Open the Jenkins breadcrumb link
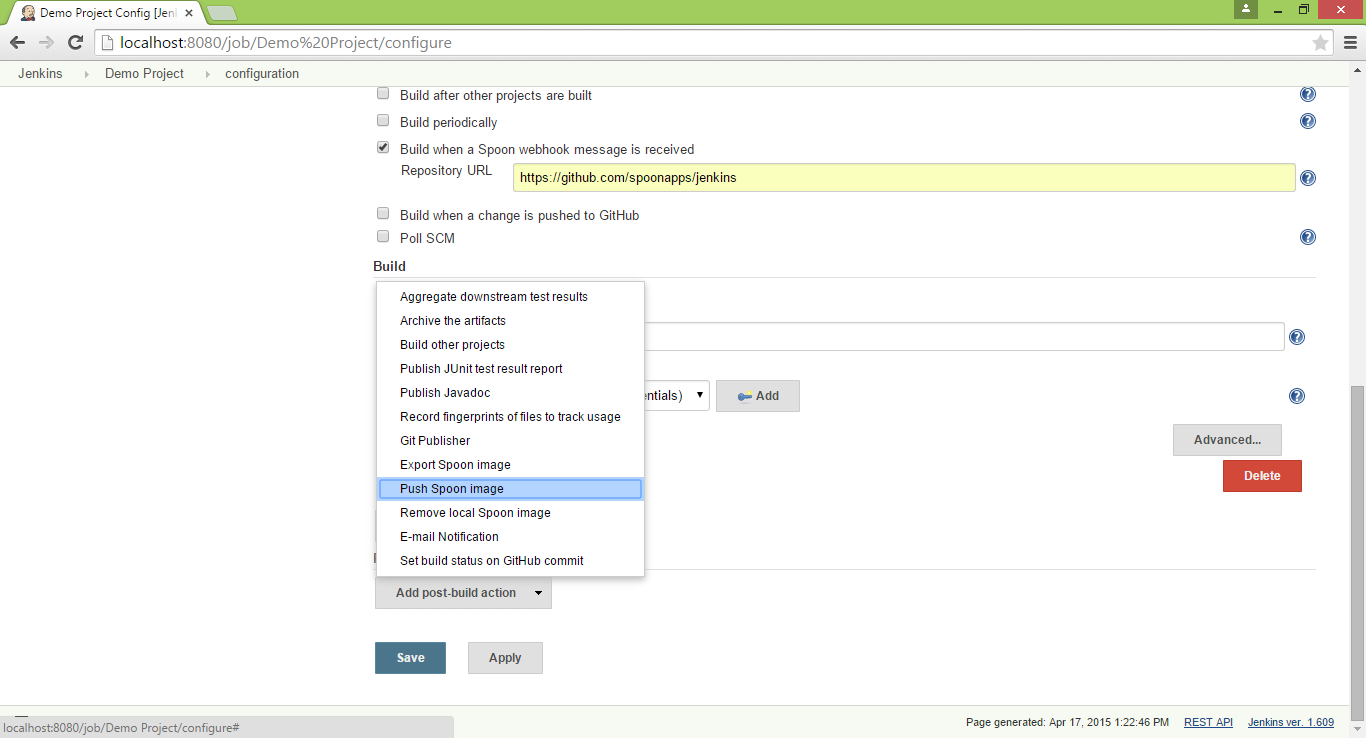This screenshot has width=1366, height=738. point(40,74)
